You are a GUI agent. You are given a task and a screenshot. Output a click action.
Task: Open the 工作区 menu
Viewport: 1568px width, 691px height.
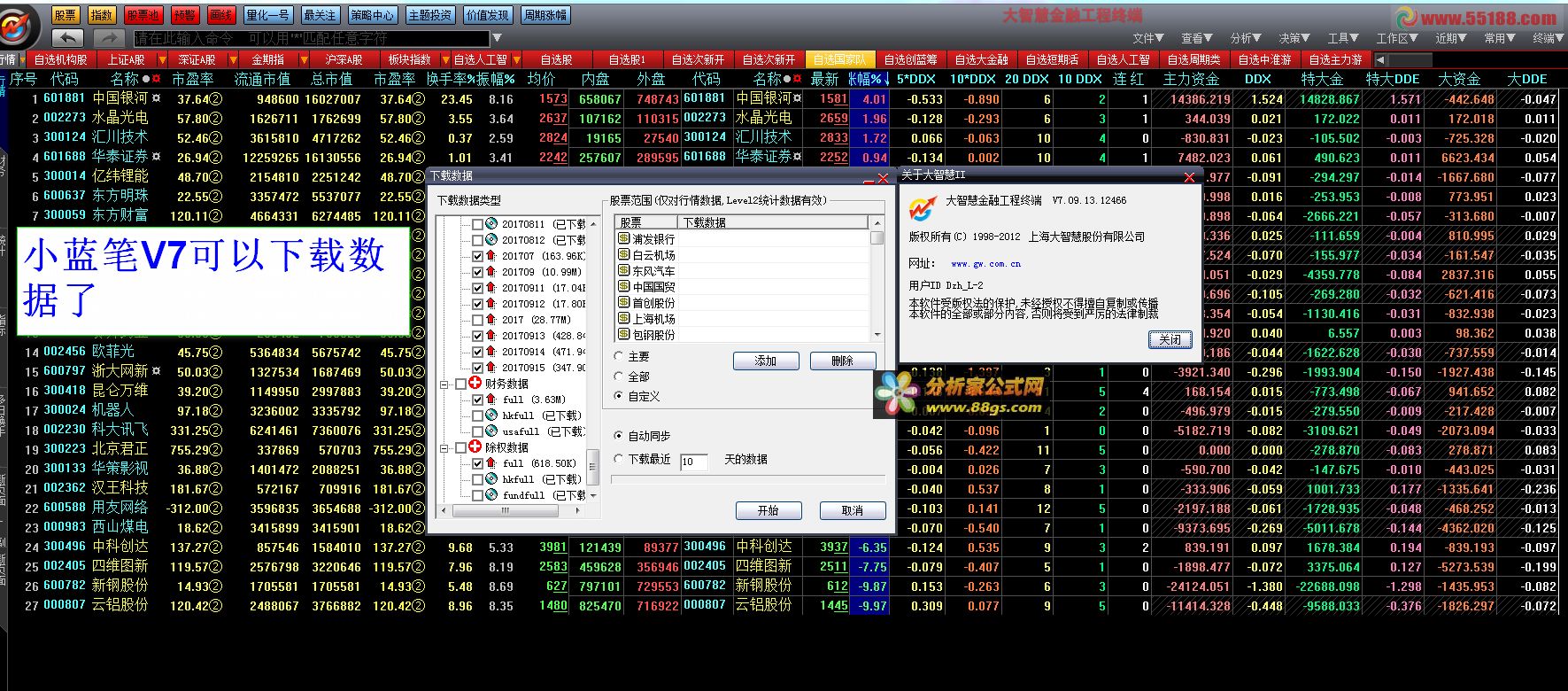click(1397, 38)
